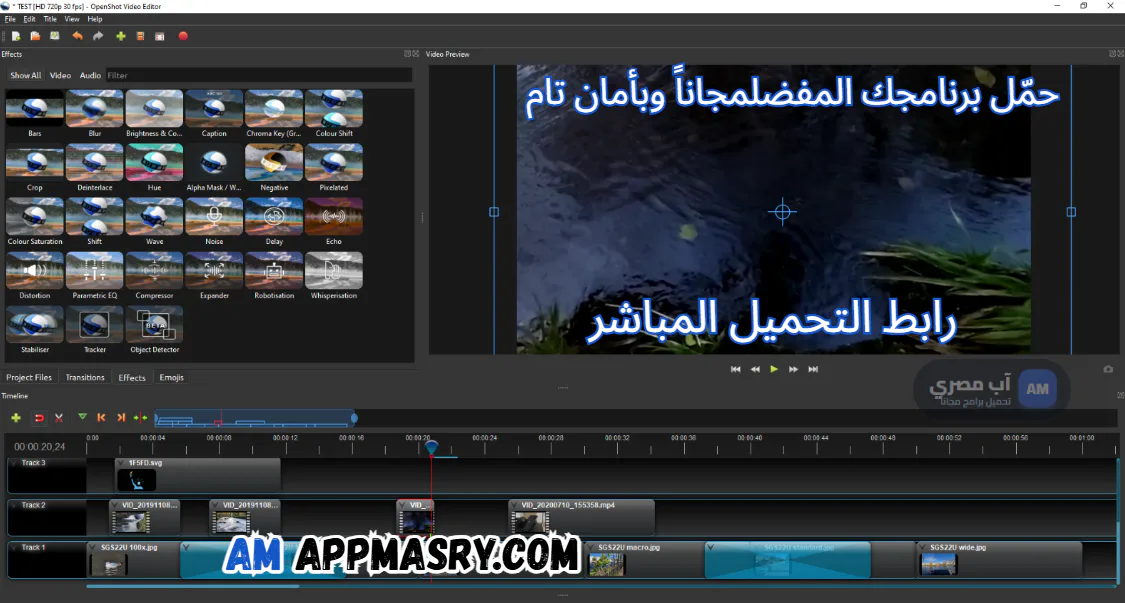Viewport: 1125px width, 603px height.
Task: Pick the Parametric EQ effect
Action: pyautogui.click(x=95, y=276)
